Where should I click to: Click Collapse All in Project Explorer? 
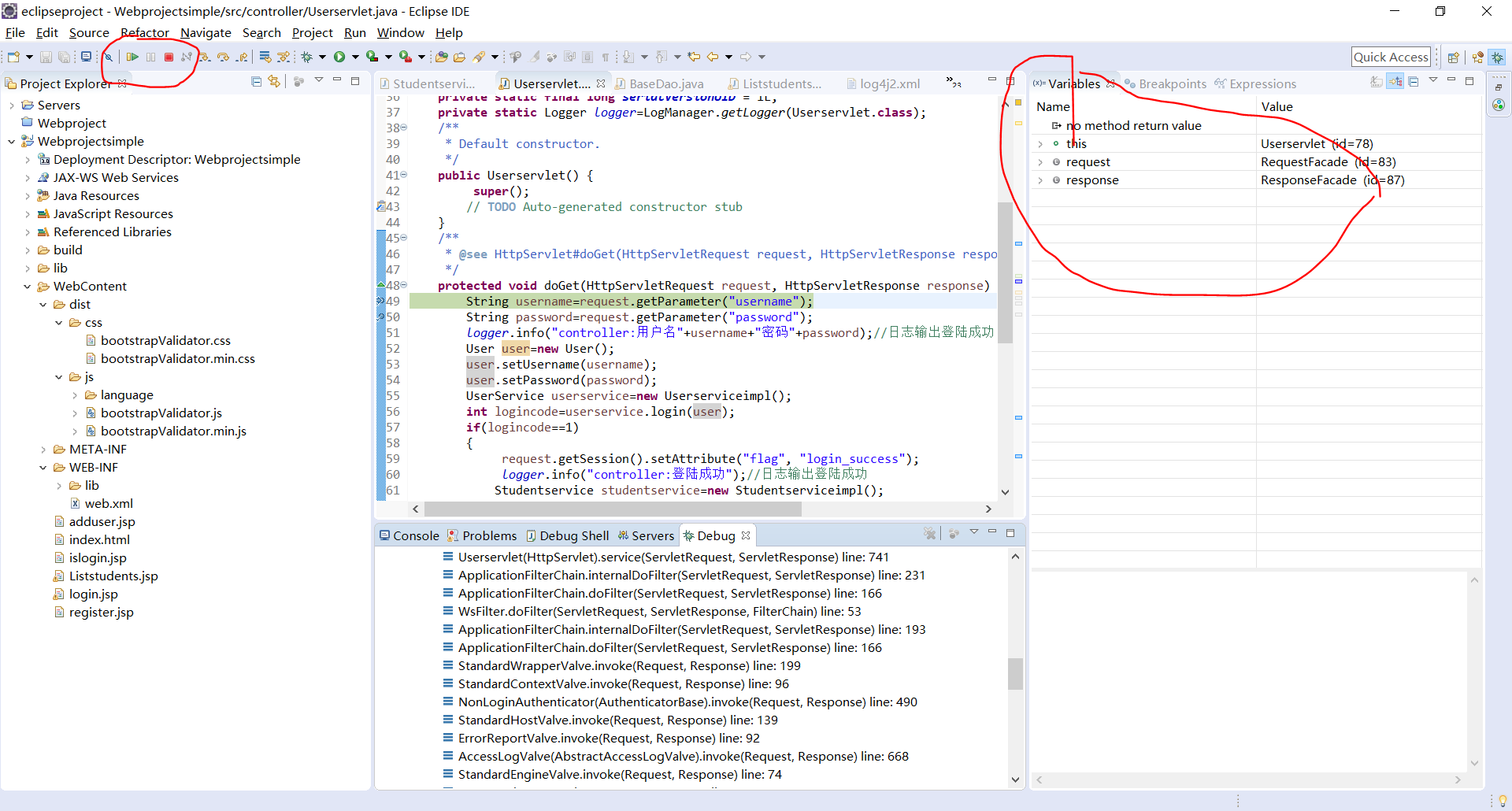coord(256,81)
